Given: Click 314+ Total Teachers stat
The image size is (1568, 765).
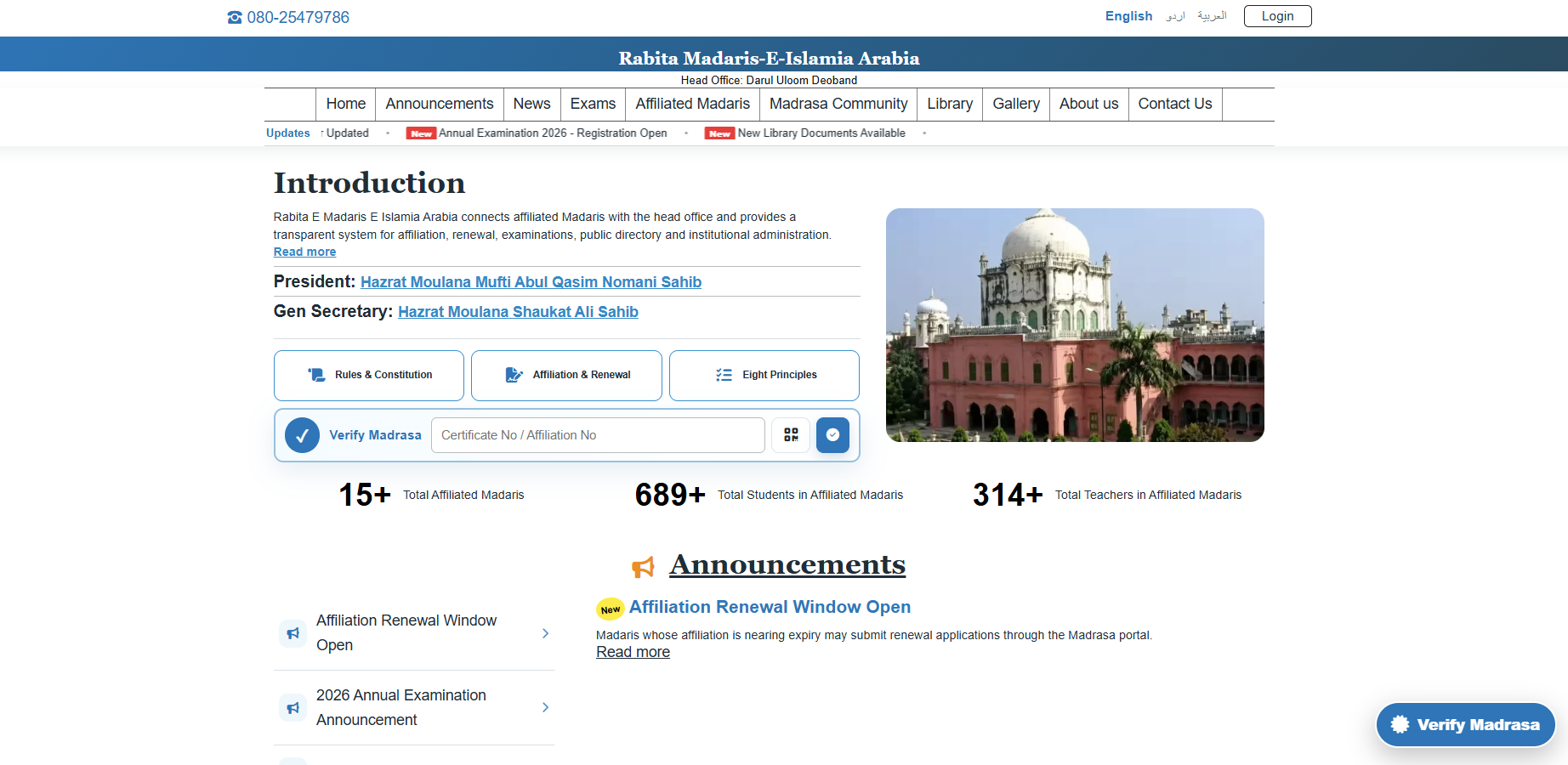Looking at the screenshot, I should (x=1107, y=495).
